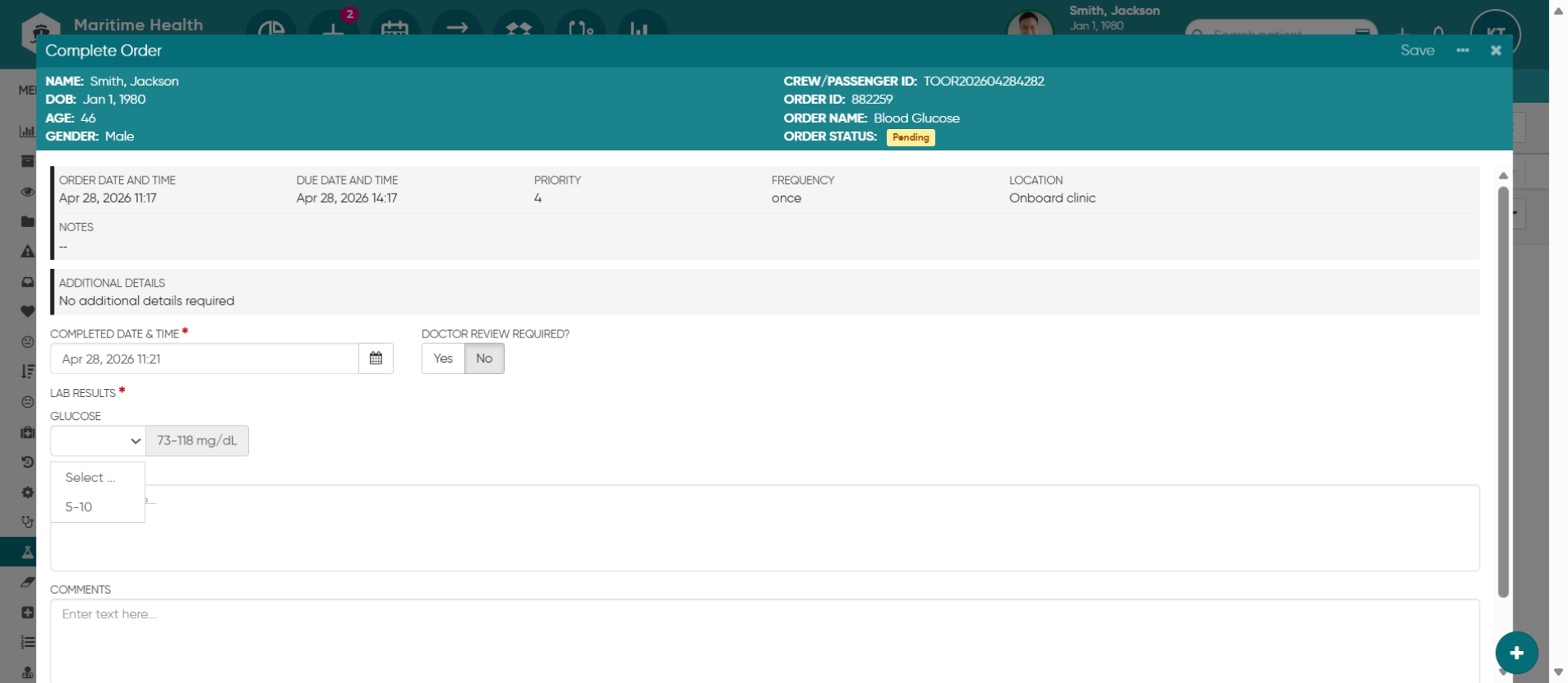This screenshot has width=1568, height=683.
Task: Click the Pending order status badge
Action: [911, 137]
